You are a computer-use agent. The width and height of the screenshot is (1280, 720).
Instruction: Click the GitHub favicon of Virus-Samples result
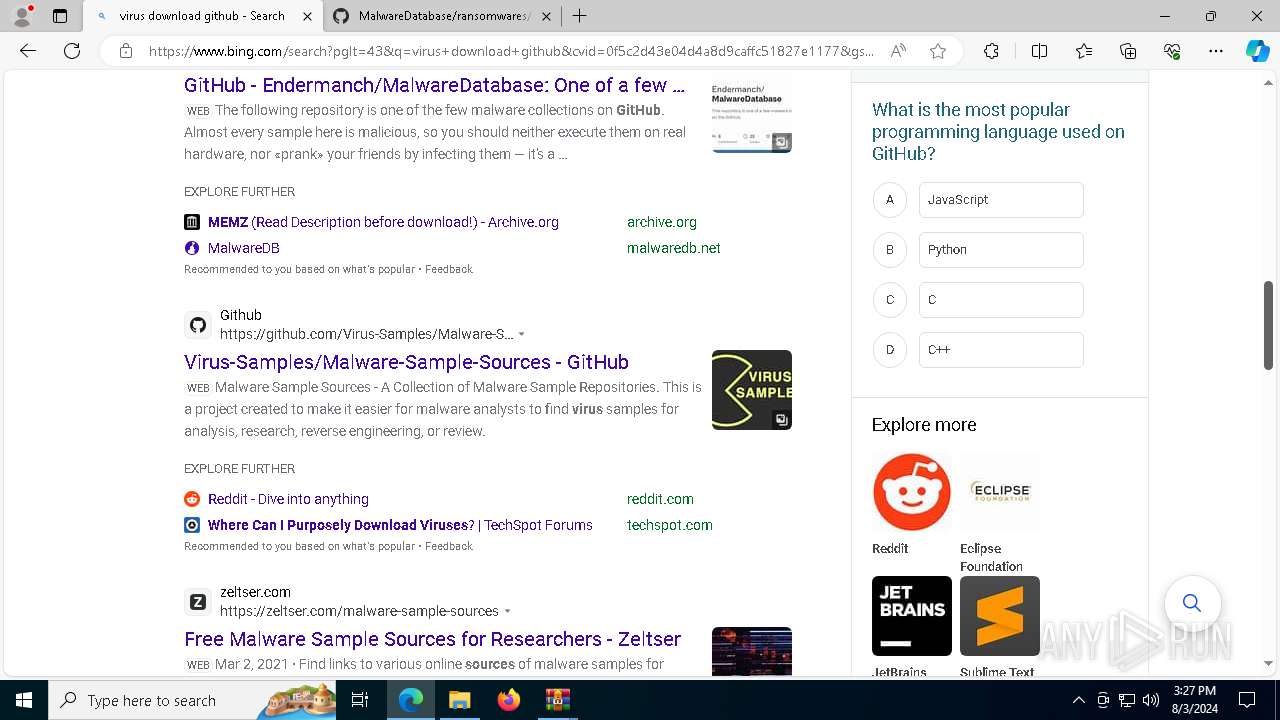click(198, 325)
